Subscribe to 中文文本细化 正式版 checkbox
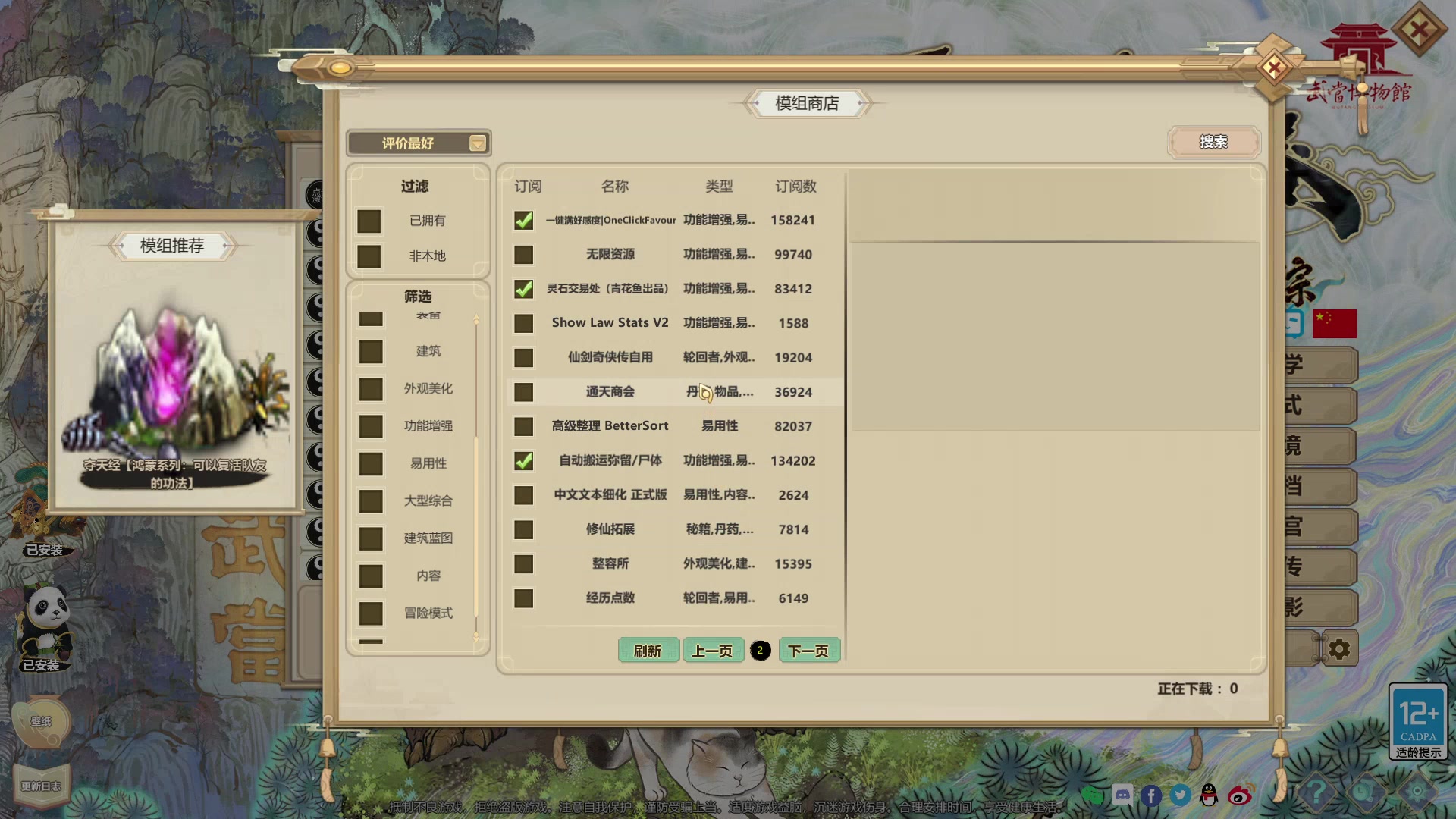 click(x=523, y=495)
